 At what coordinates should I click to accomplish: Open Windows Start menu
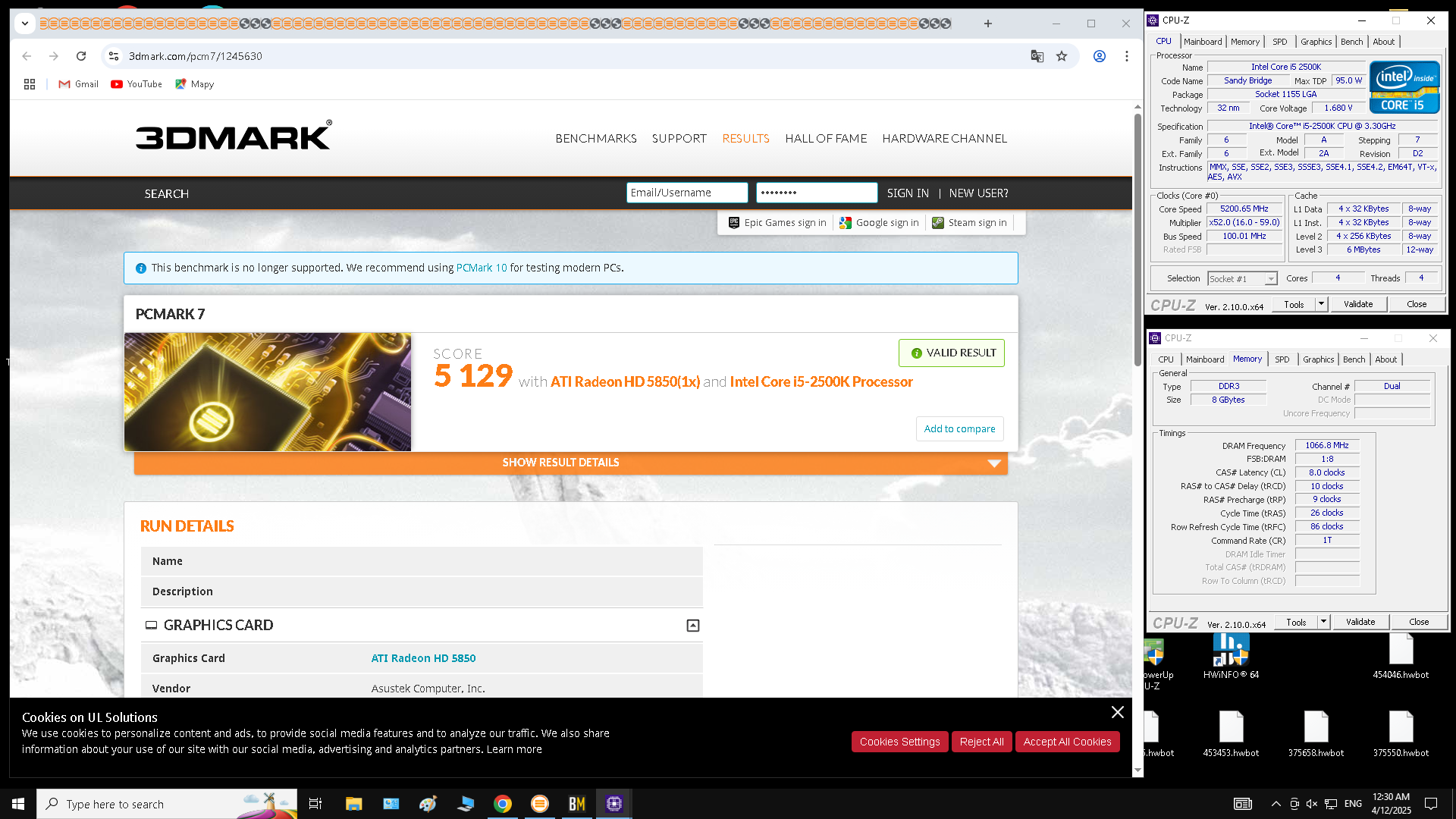click(x=18, y=804)
